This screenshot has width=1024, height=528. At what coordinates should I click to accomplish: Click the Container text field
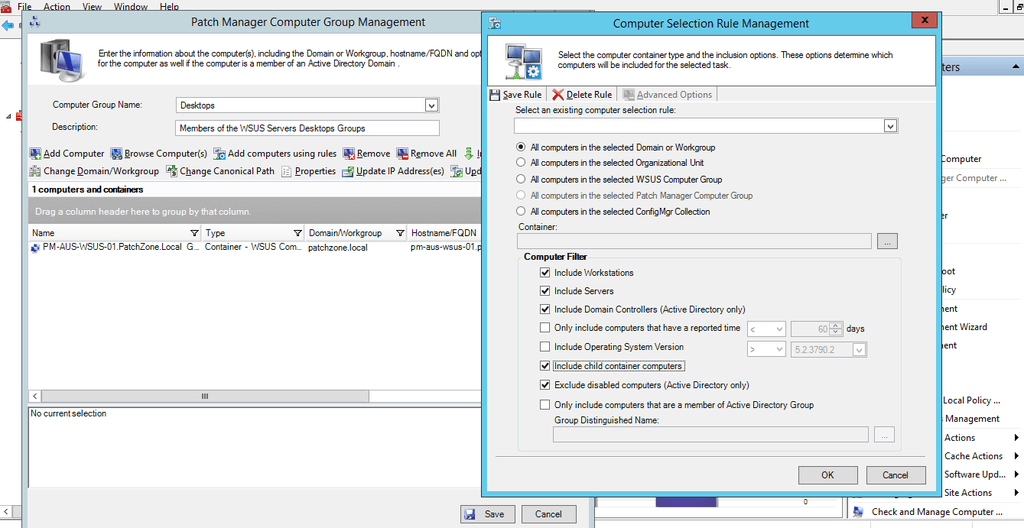click(x=694, y=241)
